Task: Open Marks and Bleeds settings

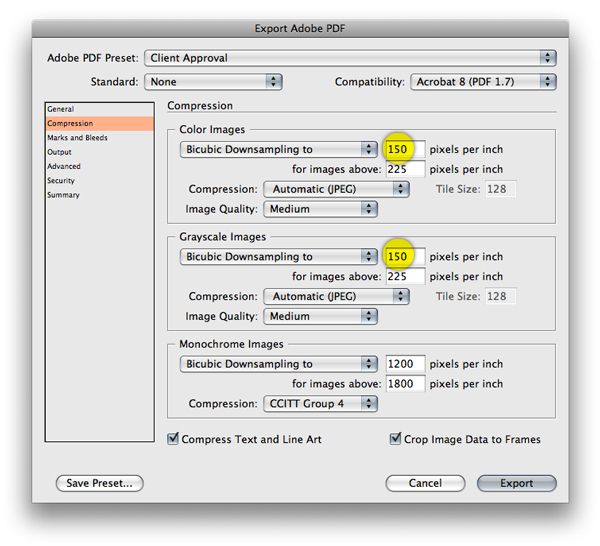Action: coord(99,138)
